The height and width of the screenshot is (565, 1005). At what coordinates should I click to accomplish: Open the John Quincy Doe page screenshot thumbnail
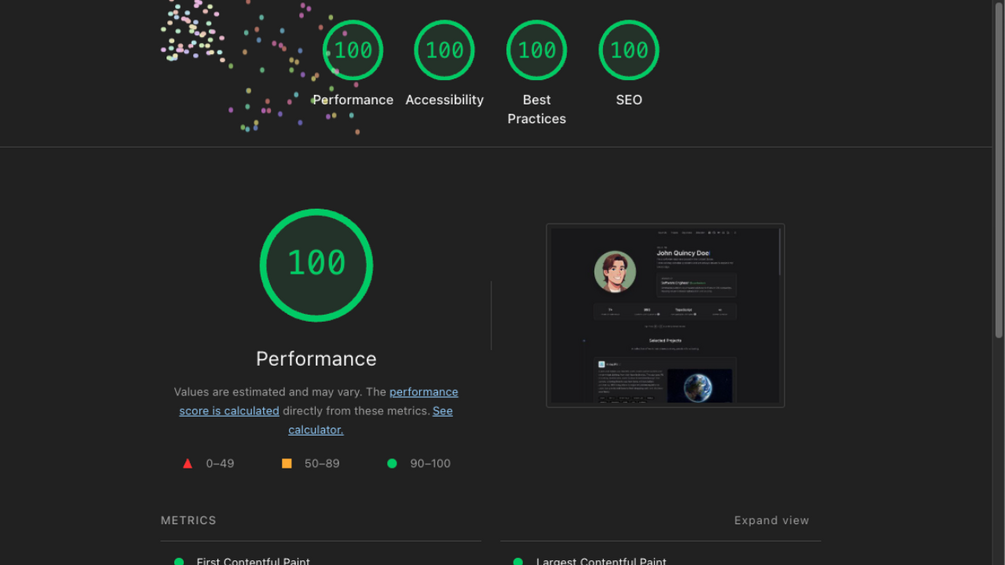pos(665,315)
